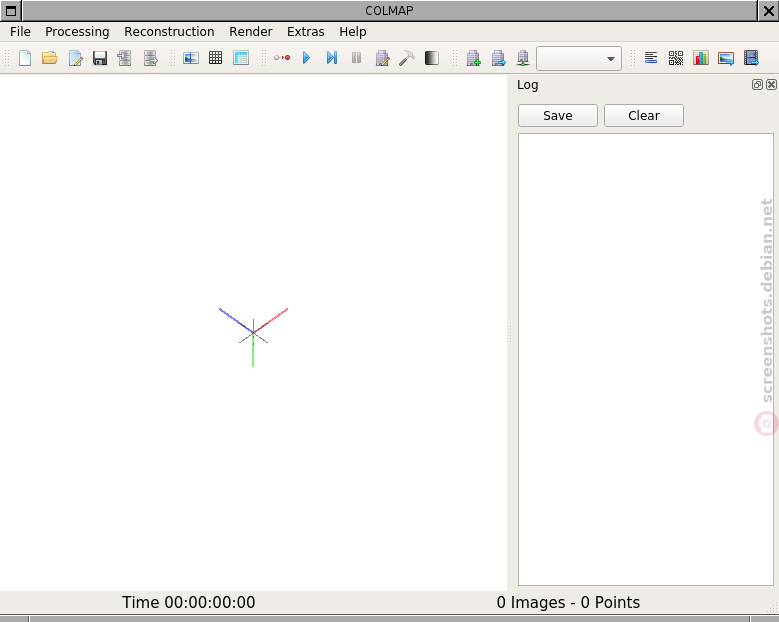779x622 pixels.
Task: Click the Time 00:00:00:00 status label
Action: [189, 603]
